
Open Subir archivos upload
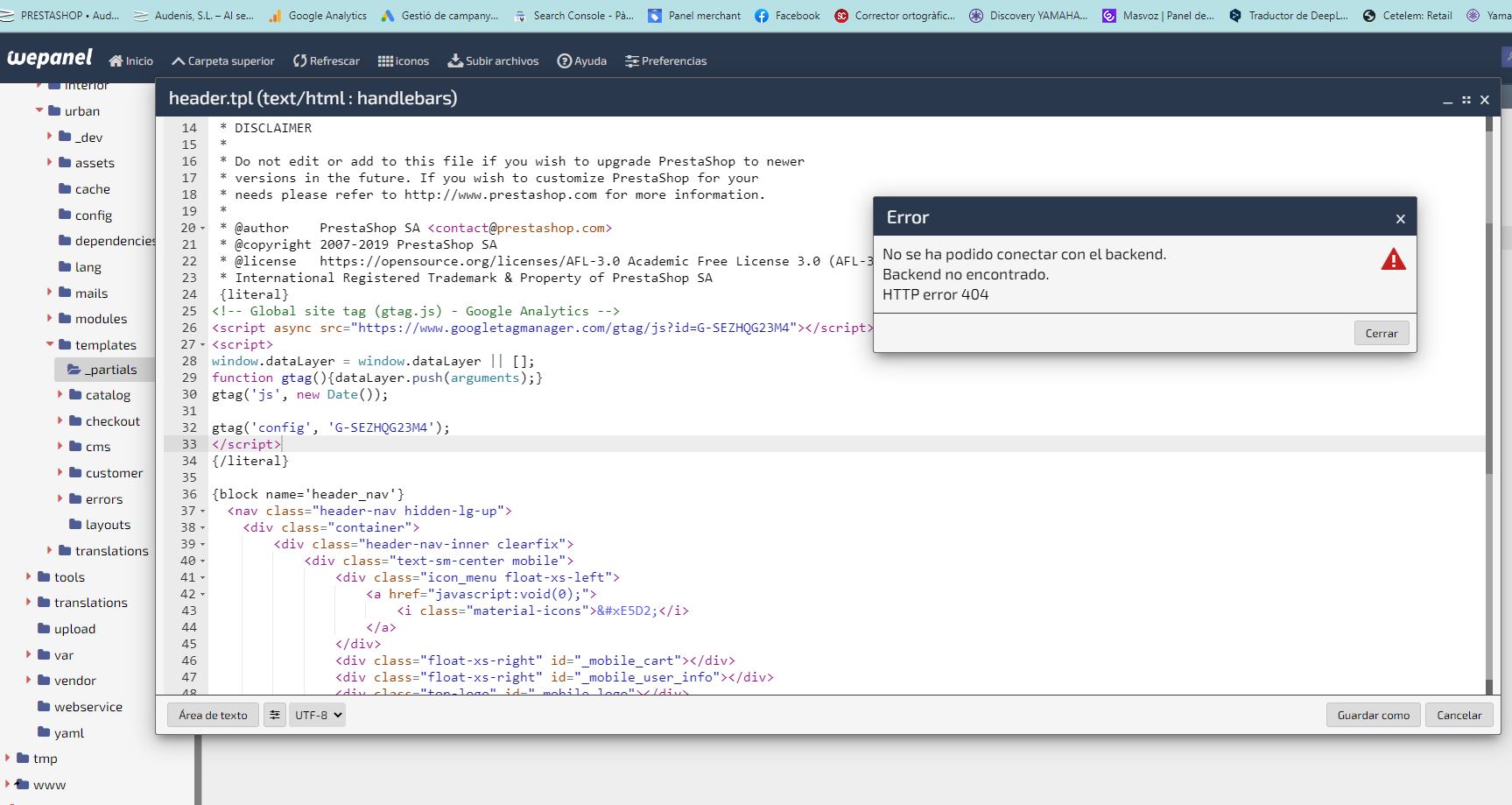coord(493,60)
